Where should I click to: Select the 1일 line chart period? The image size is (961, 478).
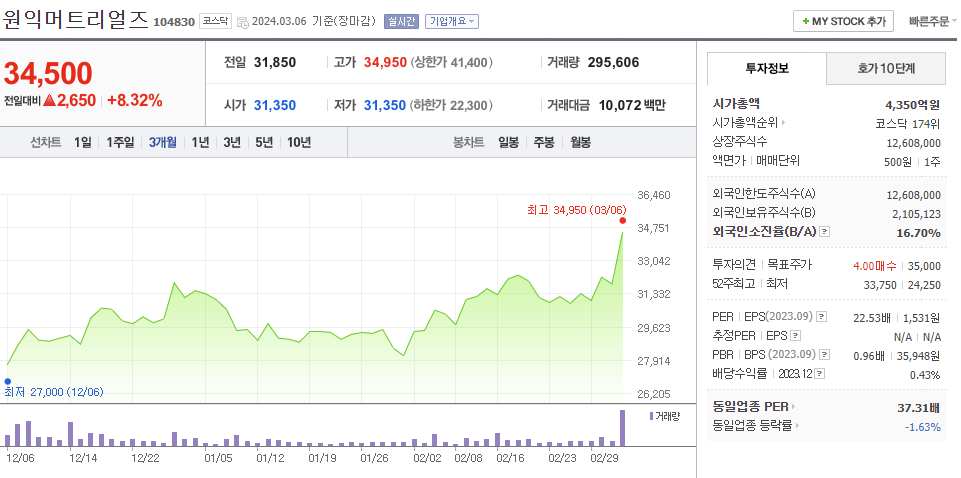tap(83, 143)
